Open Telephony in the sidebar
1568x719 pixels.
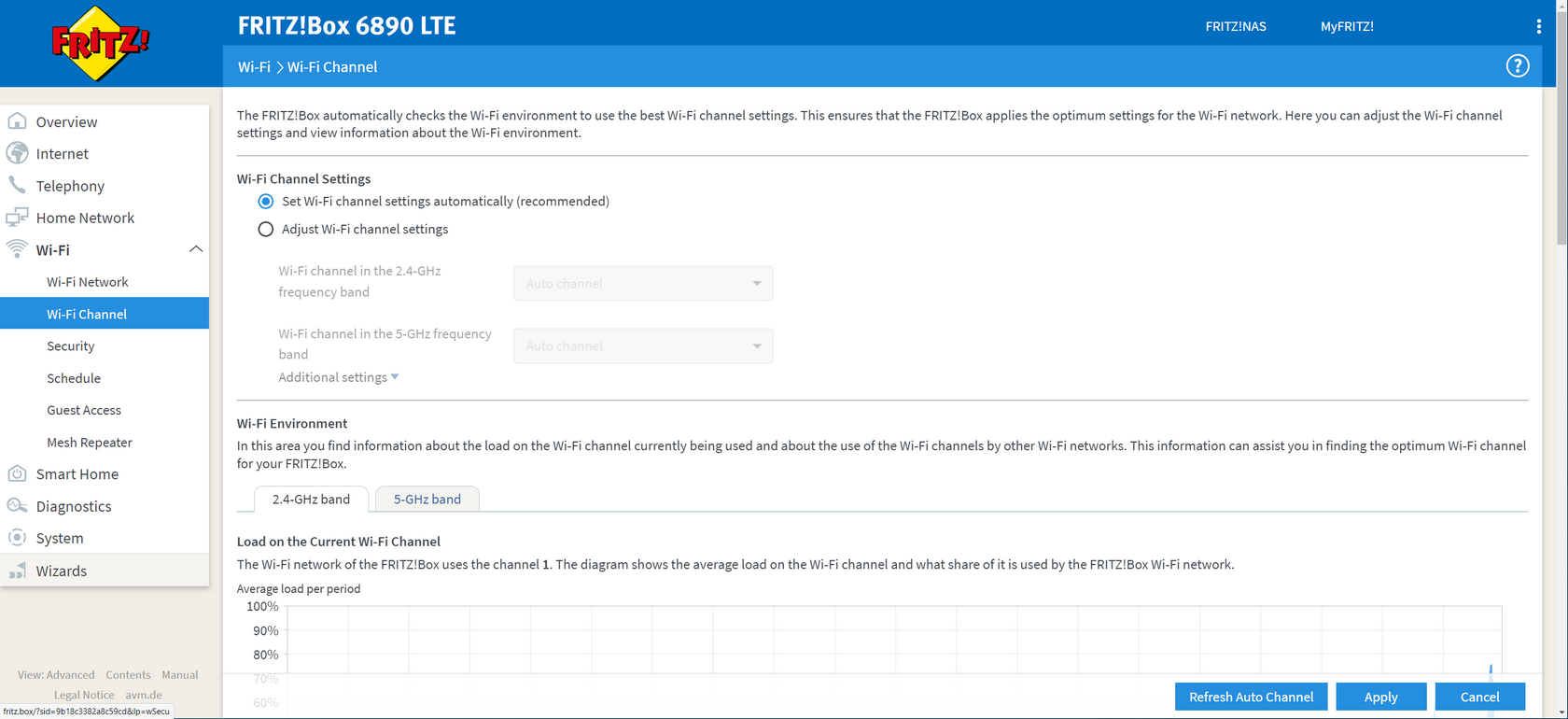pyautogui.click(x=70, y=186)
